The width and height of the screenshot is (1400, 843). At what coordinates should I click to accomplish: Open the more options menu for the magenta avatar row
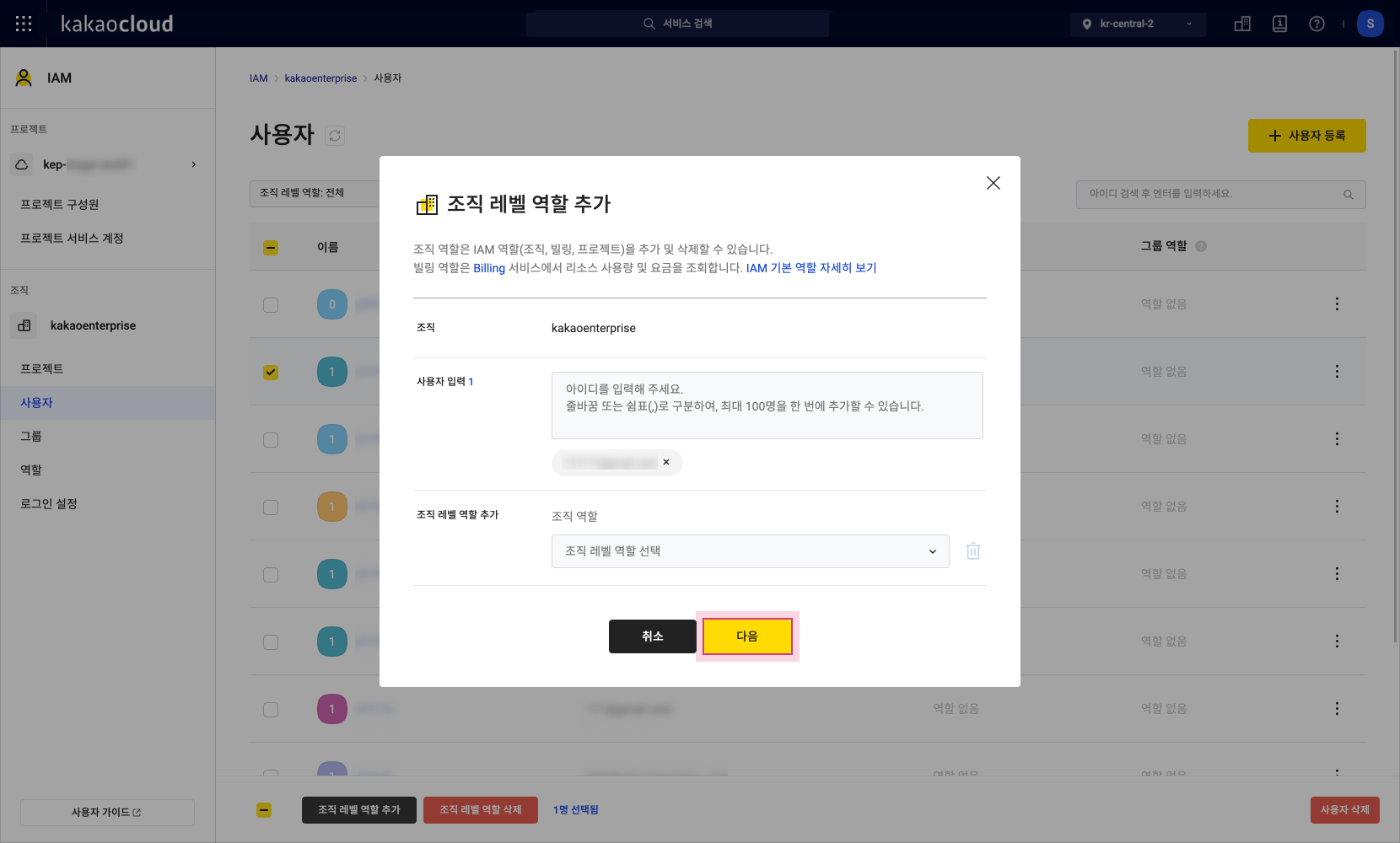pyautogui.click(x=1337, y=708)
